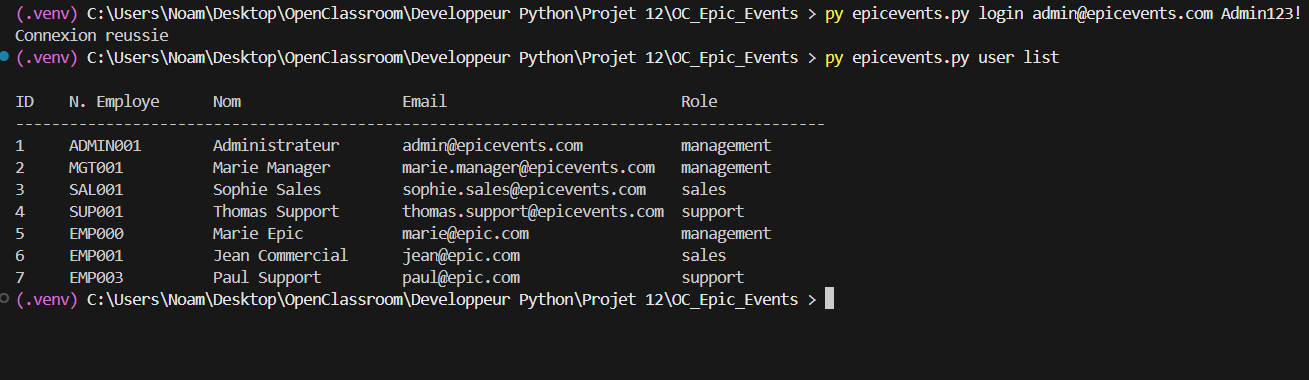Click 'management' role in the Administrateur row
This screenshot has width=1309, height=380.
pyautogui.click(x=726, y=146)
